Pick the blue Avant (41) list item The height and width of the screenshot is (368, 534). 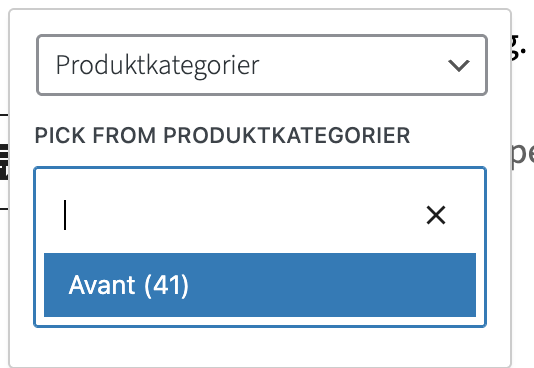(x=260, y=285)
